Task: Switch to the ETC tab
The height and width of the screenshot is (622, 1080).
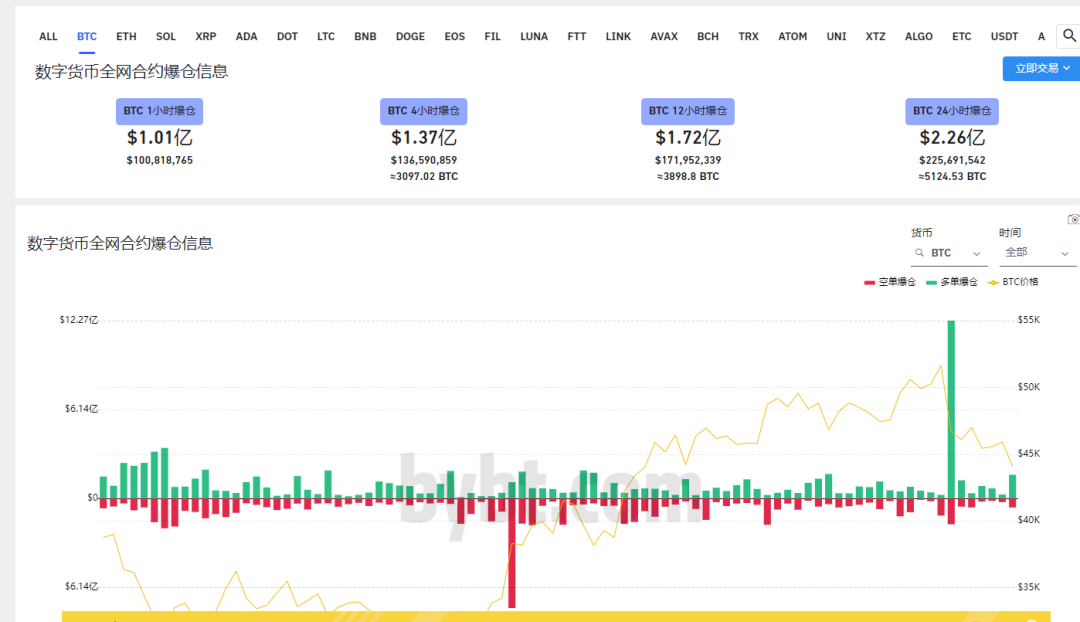Action: pyautogui.click(x=962, y=37)
